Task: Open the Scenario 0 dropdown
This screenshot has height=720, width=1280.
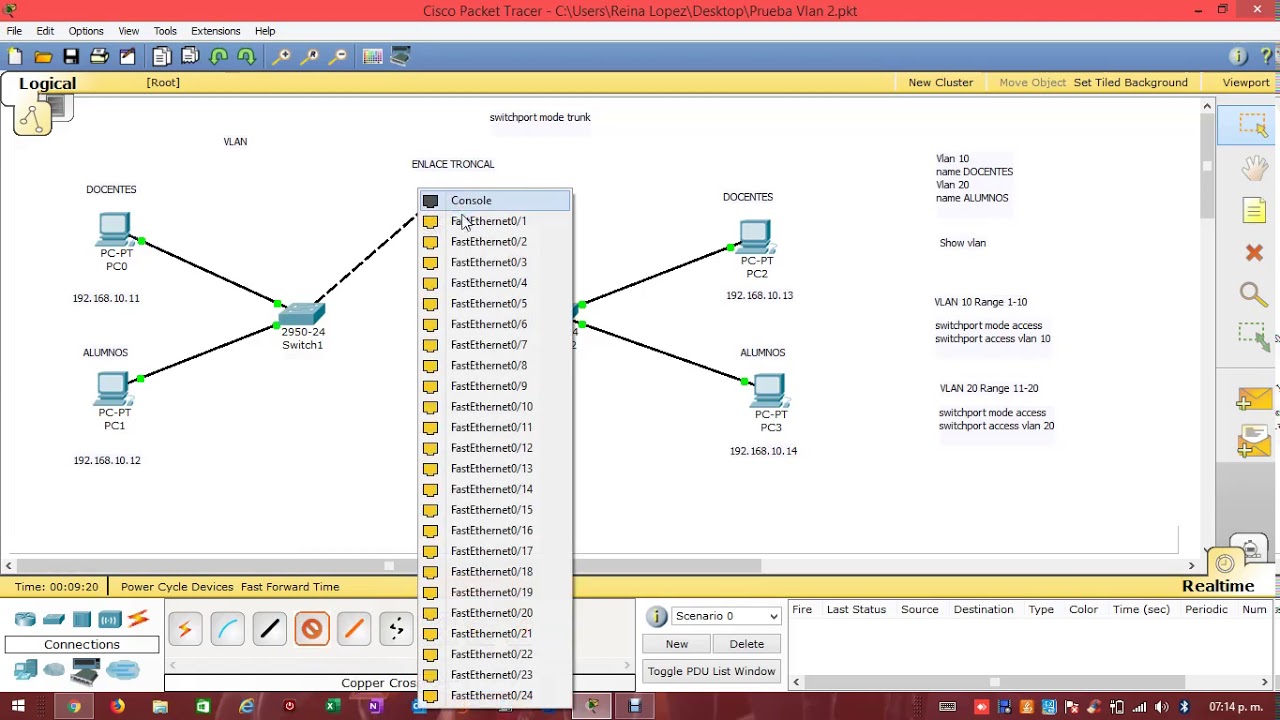Action: pyautogui.click(x=726, y=616)
